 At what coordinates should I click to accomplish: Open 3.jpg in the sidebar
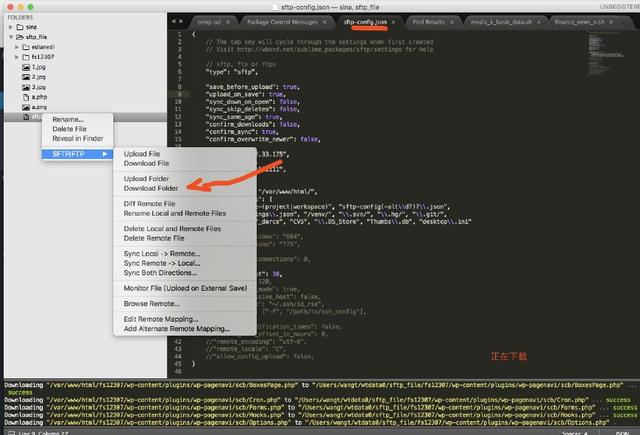[39, 87]
